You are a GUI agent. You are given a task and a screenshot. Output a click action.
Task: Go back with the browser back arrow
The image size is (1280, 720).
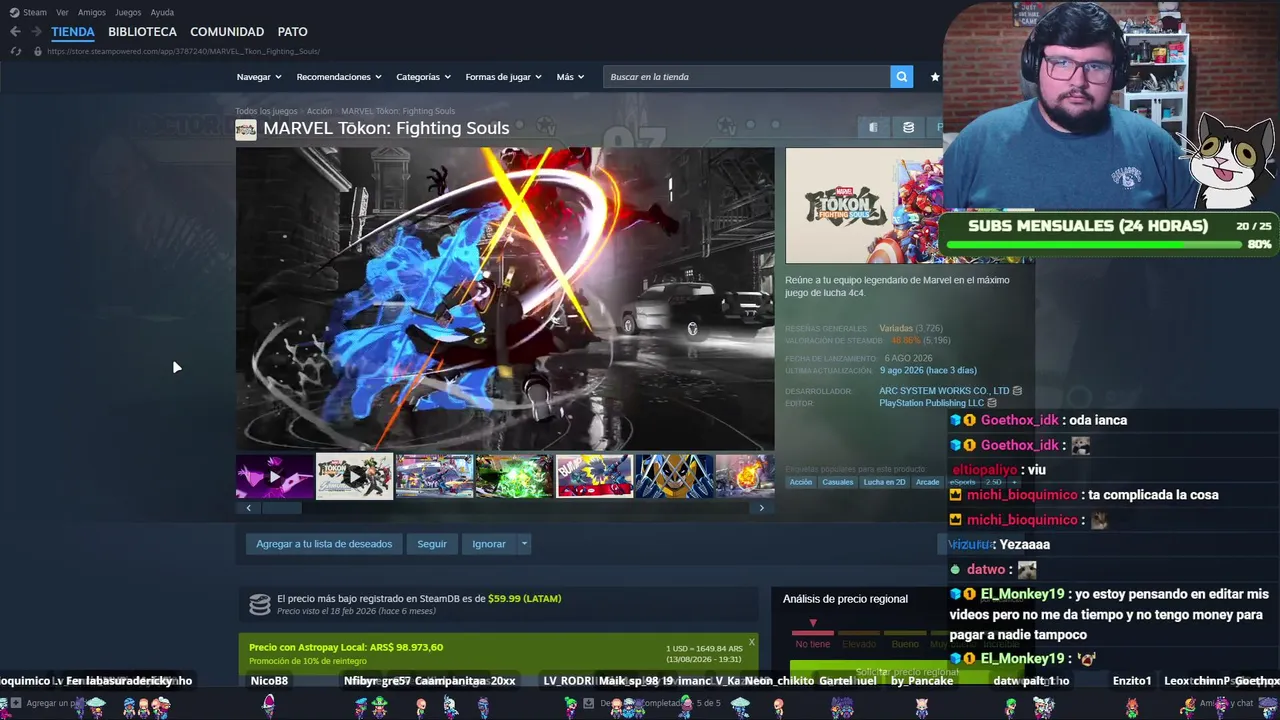click(15, 32)
